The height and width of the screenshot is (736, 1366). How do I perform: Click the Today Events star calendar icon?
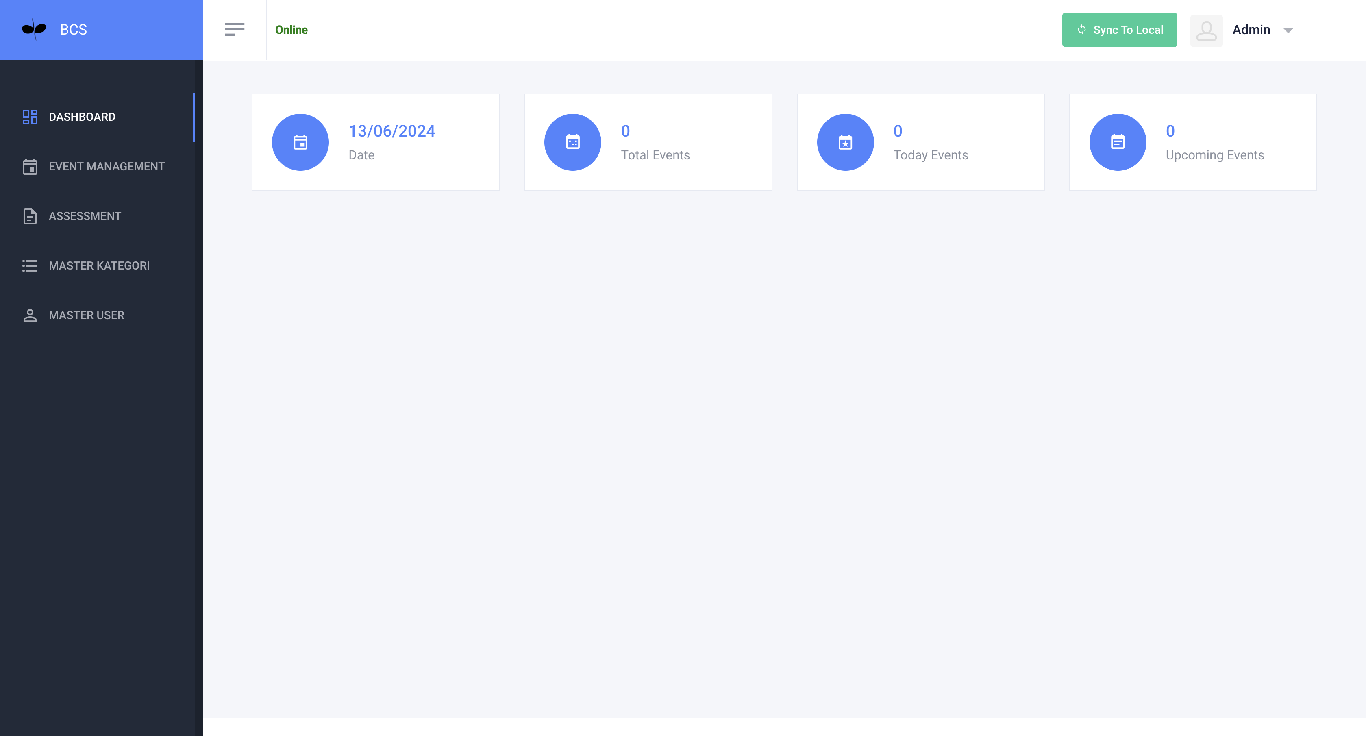pyautogui.click(x=845, y=142)
